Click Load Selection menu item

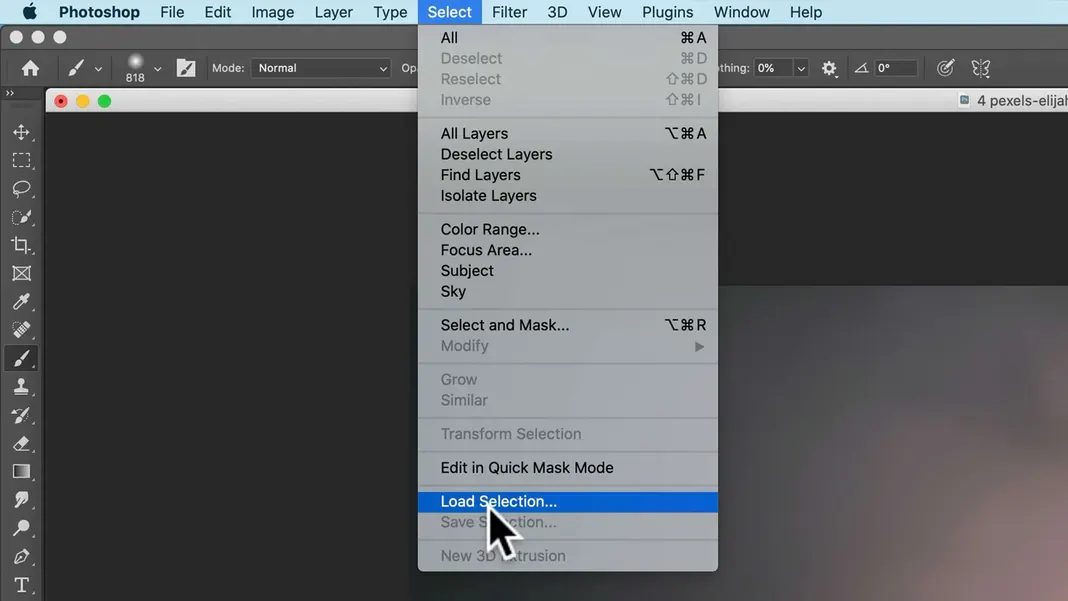pyautogui.click(x=568, y=502)
